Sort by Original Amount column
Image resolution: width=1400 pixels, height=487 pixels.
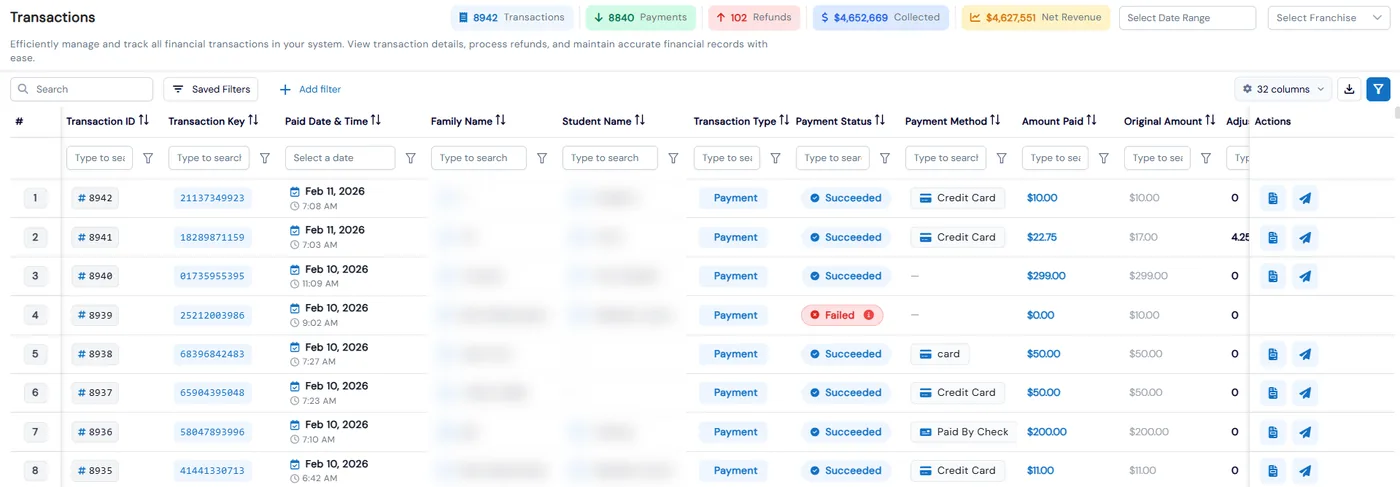[1210, 121]
